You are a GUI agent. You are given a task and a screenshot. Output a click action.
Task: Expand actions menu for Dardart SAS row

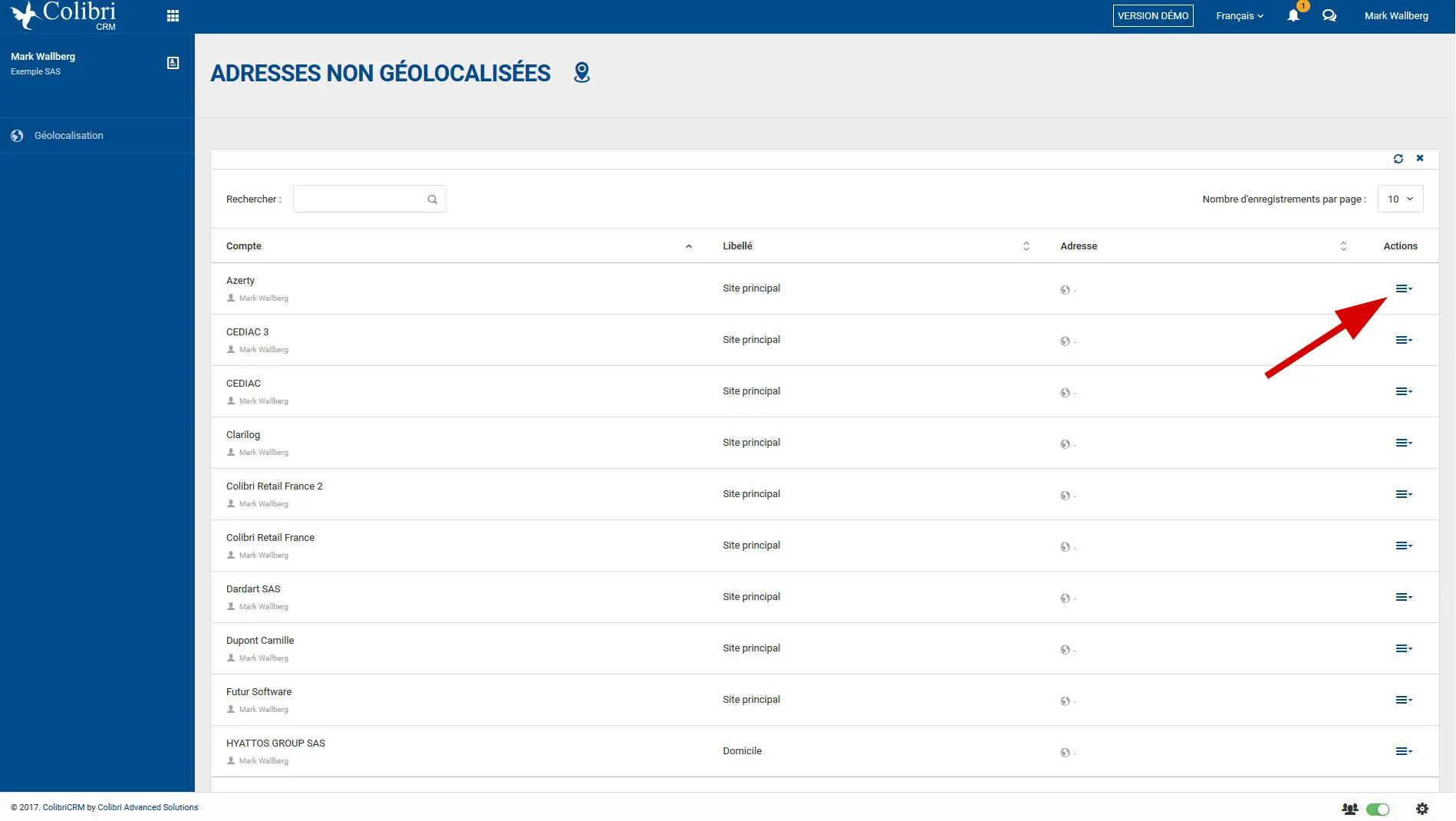click(x=1403, y=598)
